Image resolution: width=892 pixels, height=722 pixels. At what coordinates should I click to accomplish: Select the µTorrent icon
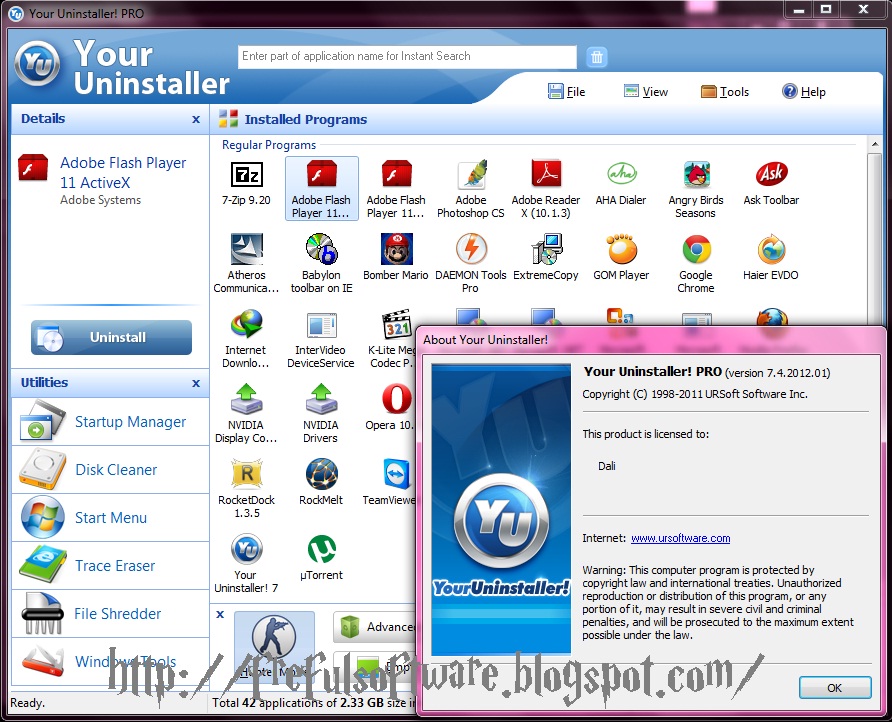(321, 550)
